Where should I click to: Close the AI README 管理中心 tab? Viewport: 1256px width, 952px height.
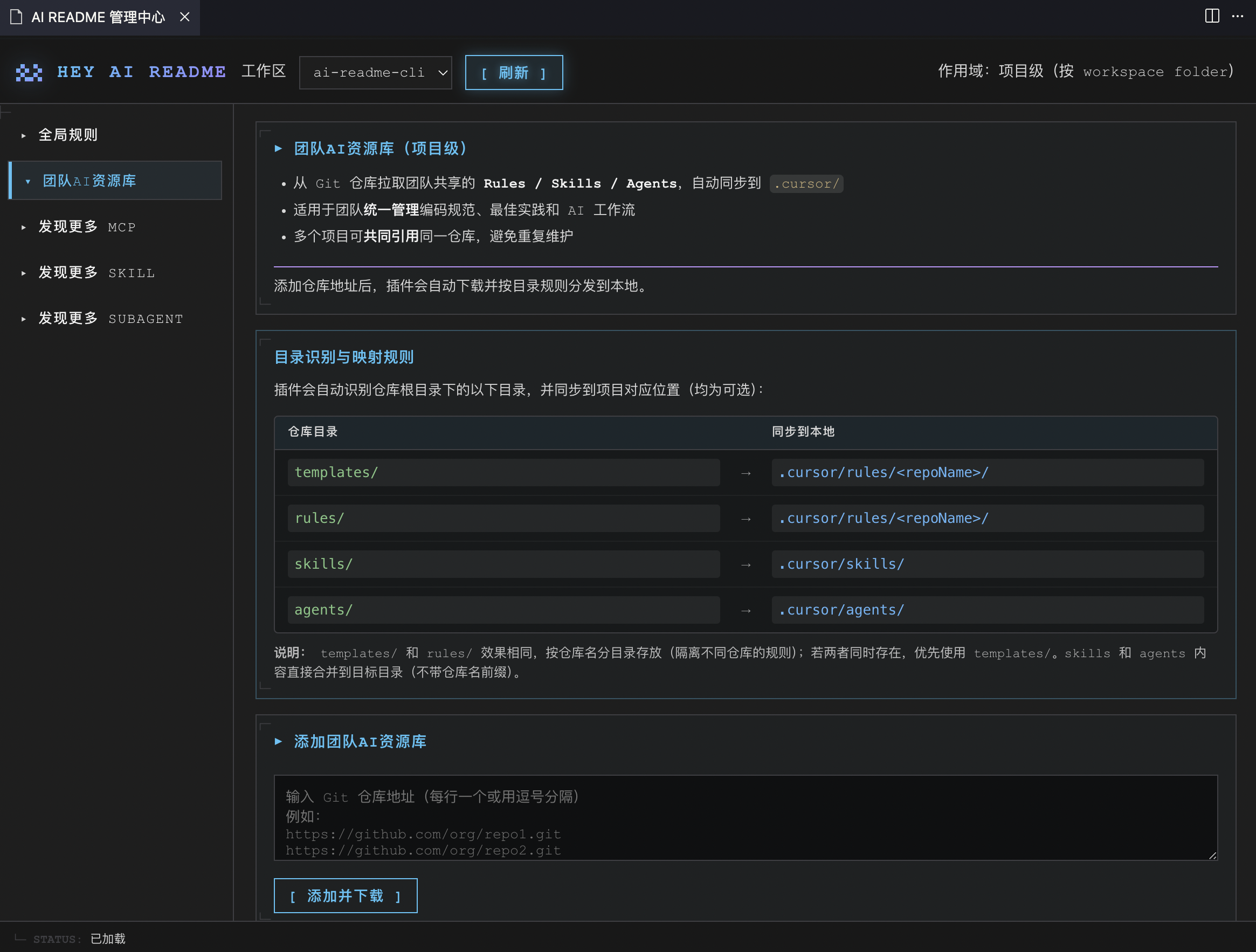pos(184,17)
